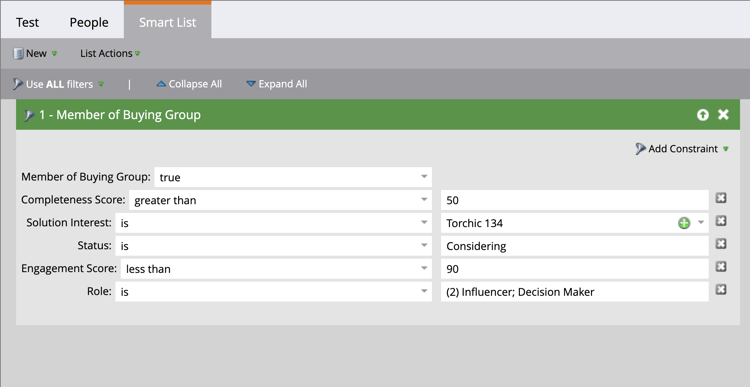
Task: Click the Status label
Action: click(94, 246)
